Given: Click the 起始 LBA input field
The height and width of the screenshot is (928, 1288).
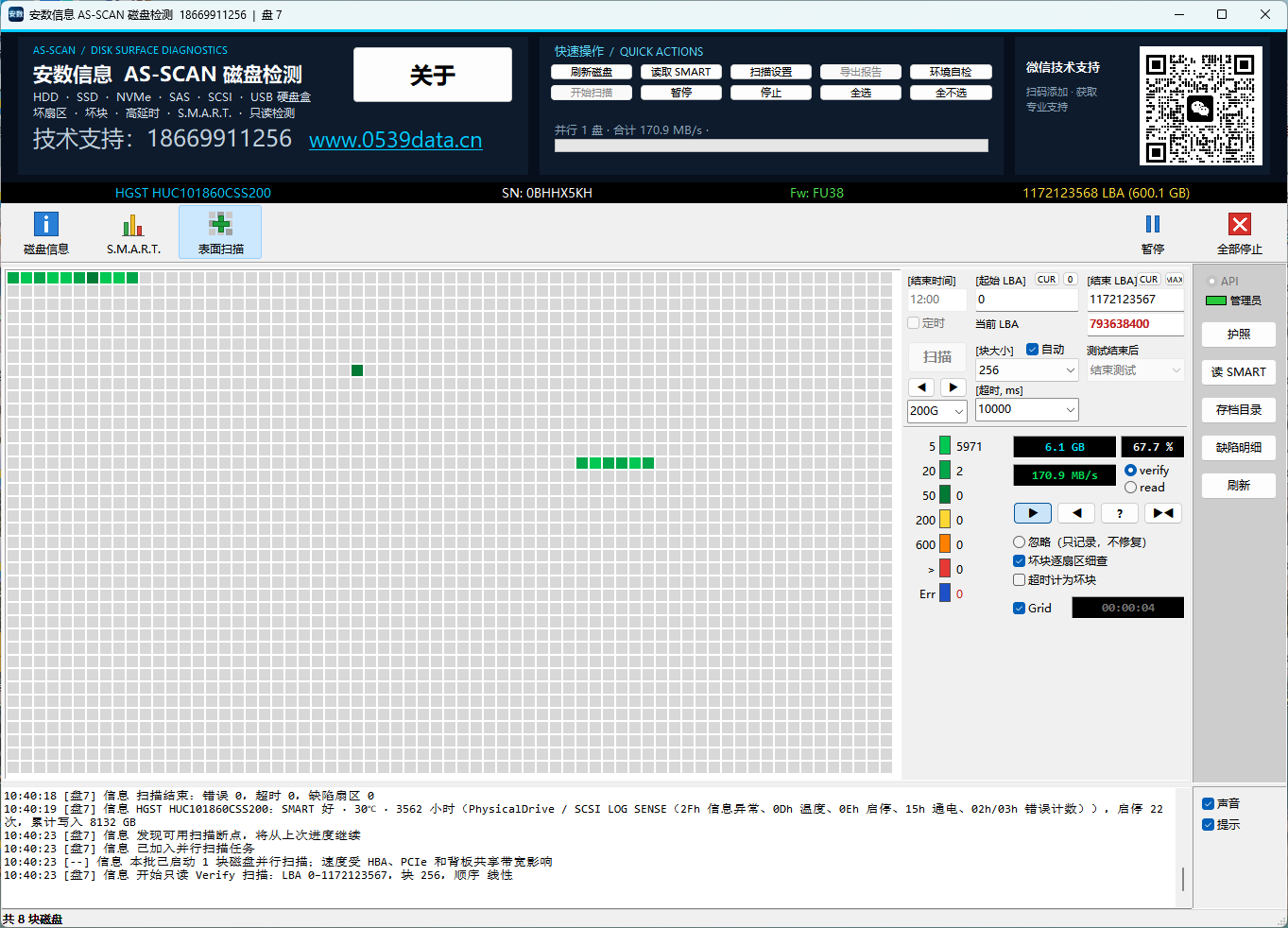Looking at the screenshot, I should click(x=1027, y=300).
